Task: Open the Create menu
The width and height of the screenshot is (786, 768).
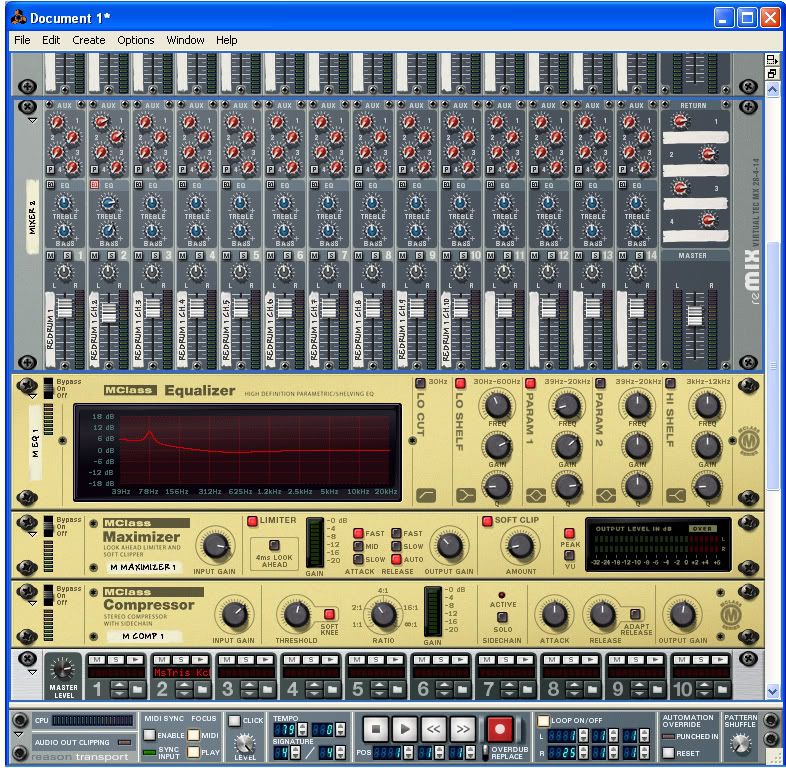Action: pos(88,40)
